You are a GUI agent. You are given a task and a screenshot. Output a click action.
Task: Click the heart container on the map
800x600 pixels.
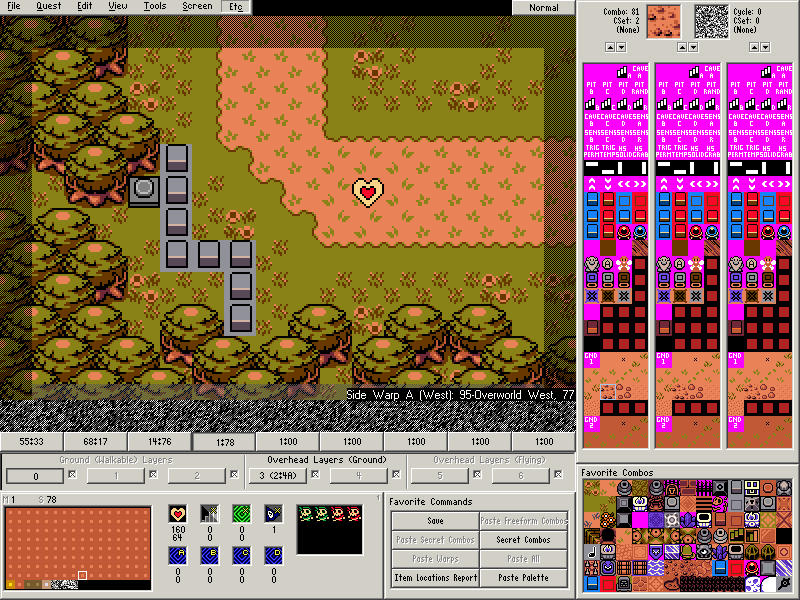click(368, 192)
